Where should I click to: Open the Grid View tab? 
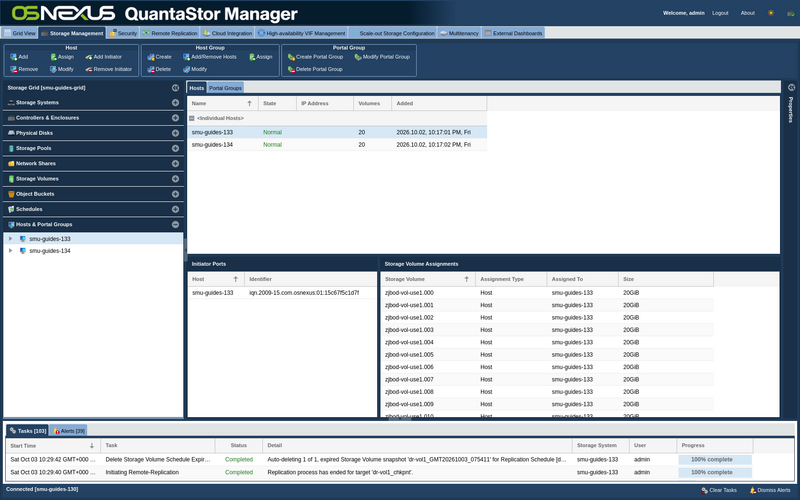(x=19, y=33)
